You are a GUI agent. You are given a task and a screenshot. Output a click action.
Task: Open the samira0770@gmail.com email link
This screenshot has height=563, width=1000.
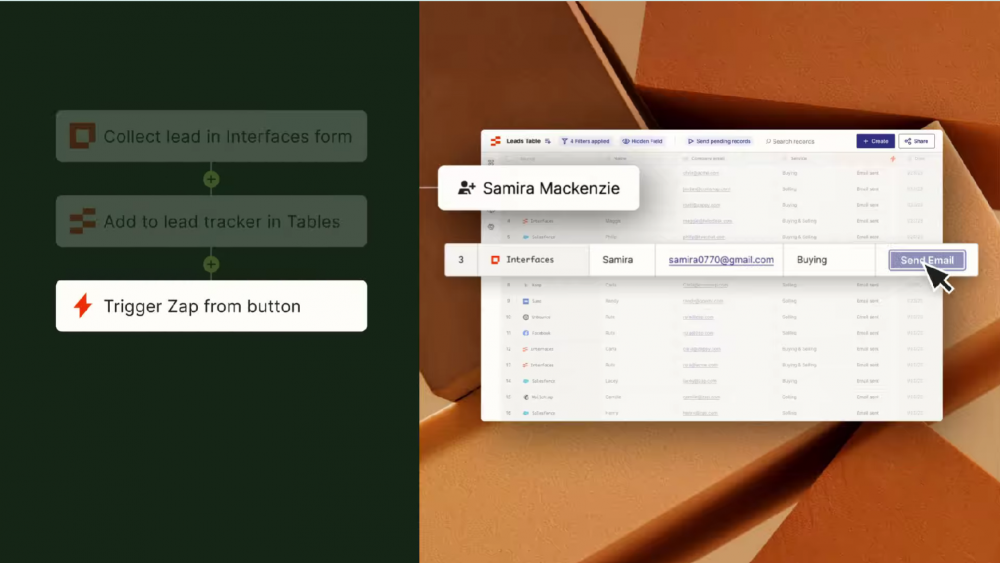click(721, 260)
